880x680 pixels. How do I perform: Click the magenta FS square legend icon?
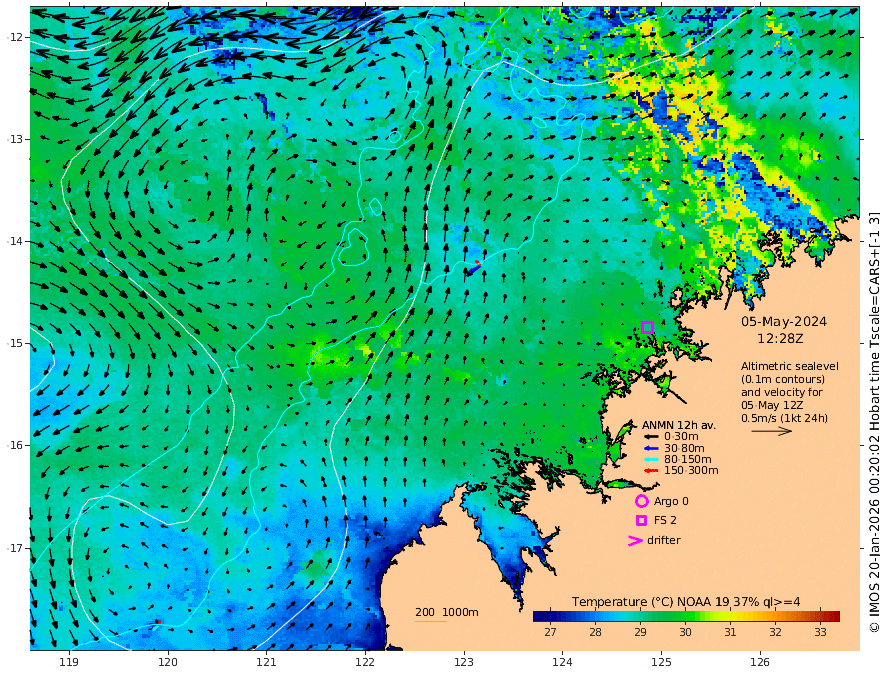click(x=641, y=520)
